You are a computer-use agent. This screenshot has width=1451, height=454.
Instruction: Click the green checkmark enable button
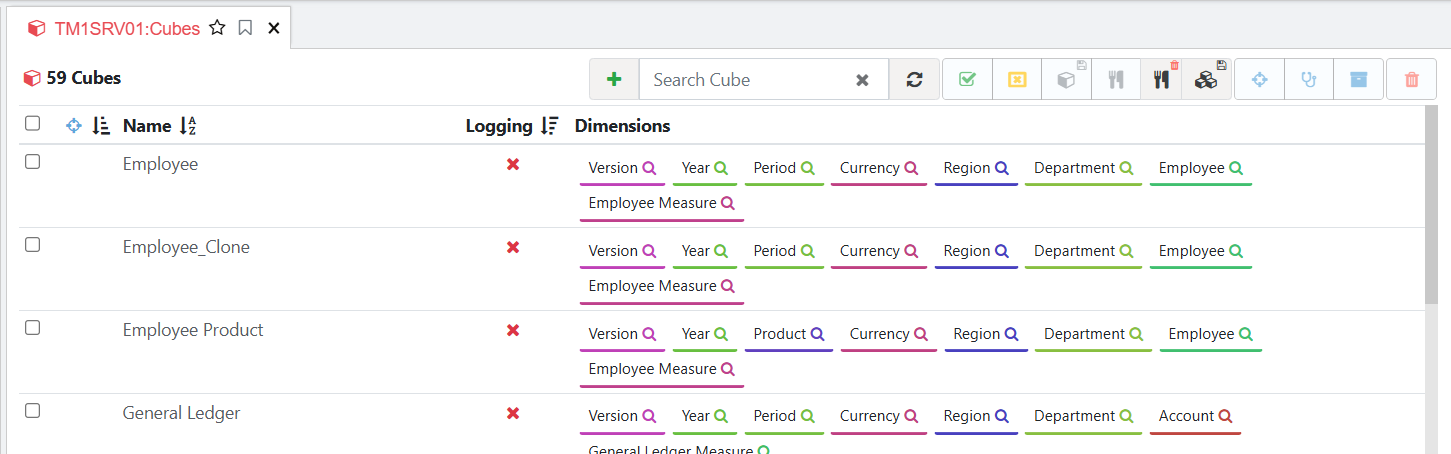[967, 79]
